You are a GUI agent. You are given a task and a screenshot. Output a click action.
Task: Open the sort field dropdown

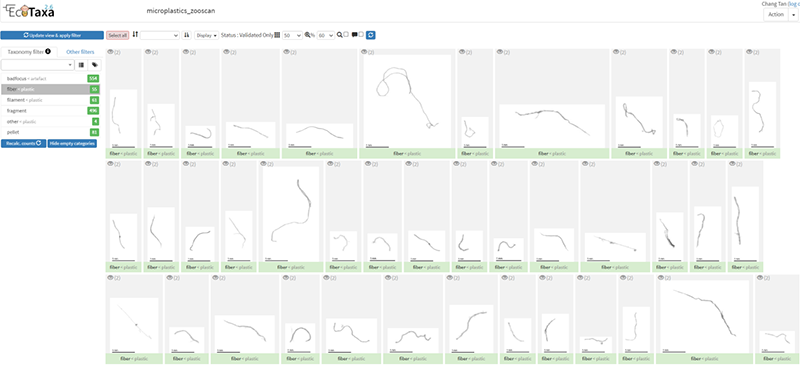pos(160,35)
